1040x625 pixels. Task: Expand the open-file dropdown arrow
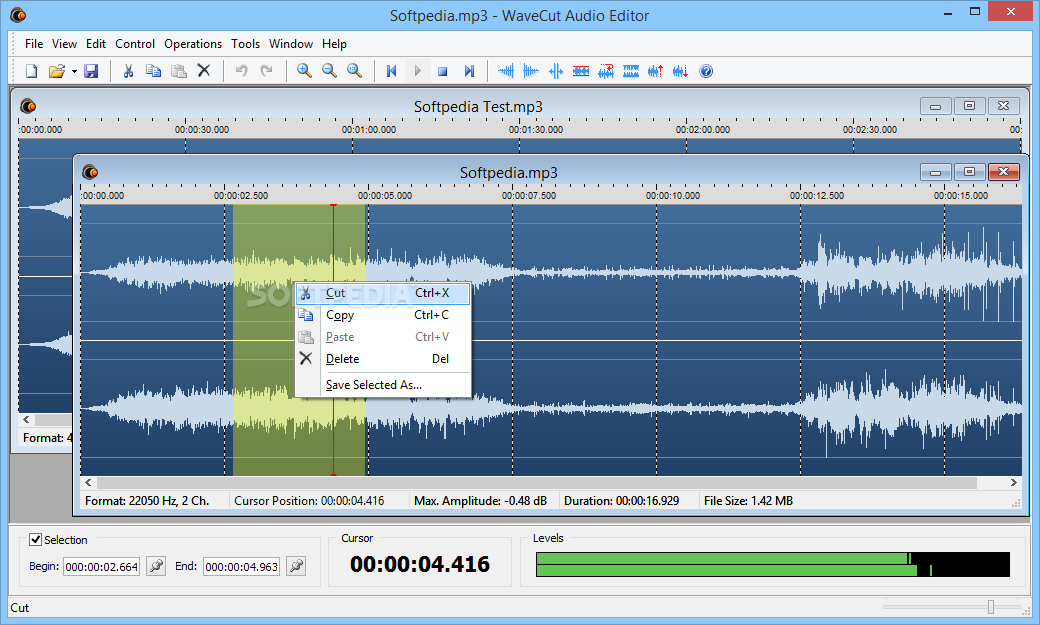[74, 71]
